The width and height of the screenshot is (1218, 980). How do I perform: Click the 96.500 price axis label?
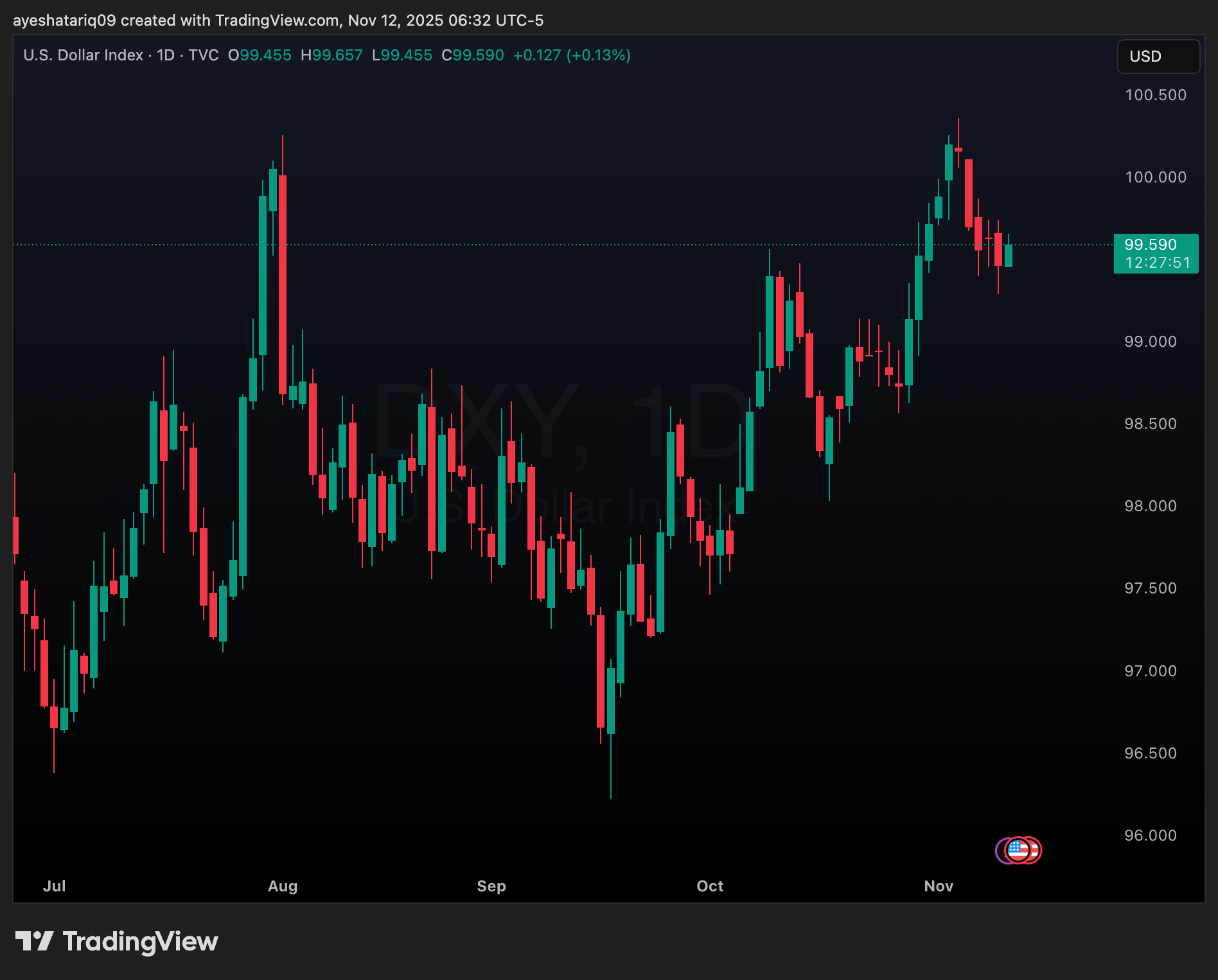click(1151, 753)
